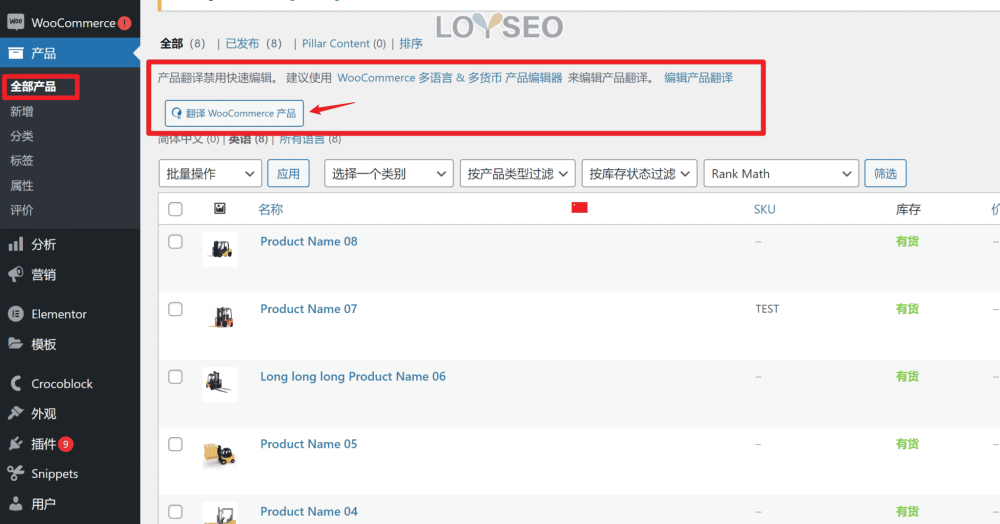Click the 库存 column header
1000x524 pixels.
click(x=908, y=209)
